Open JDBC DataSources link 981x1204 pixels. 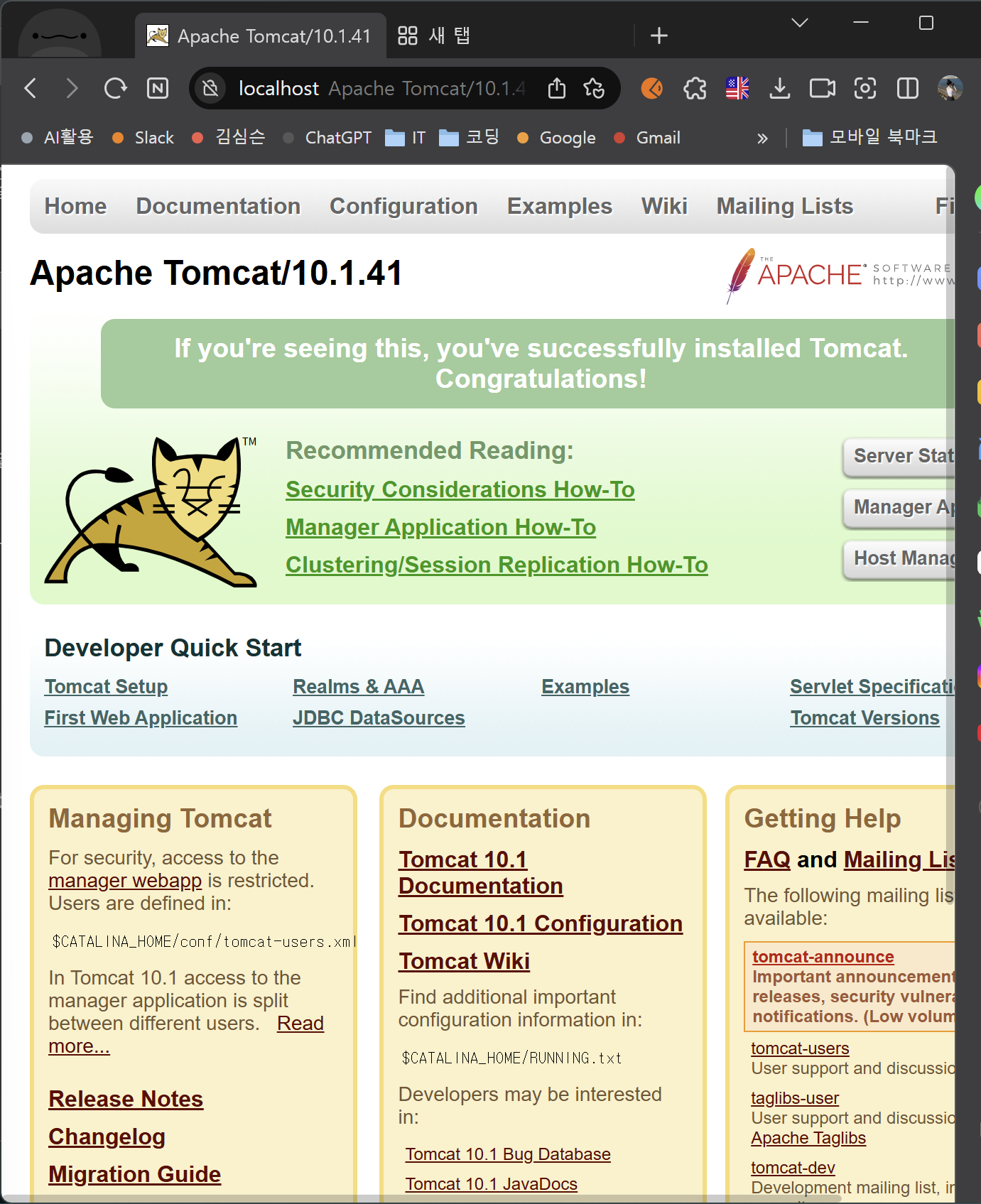379,718
